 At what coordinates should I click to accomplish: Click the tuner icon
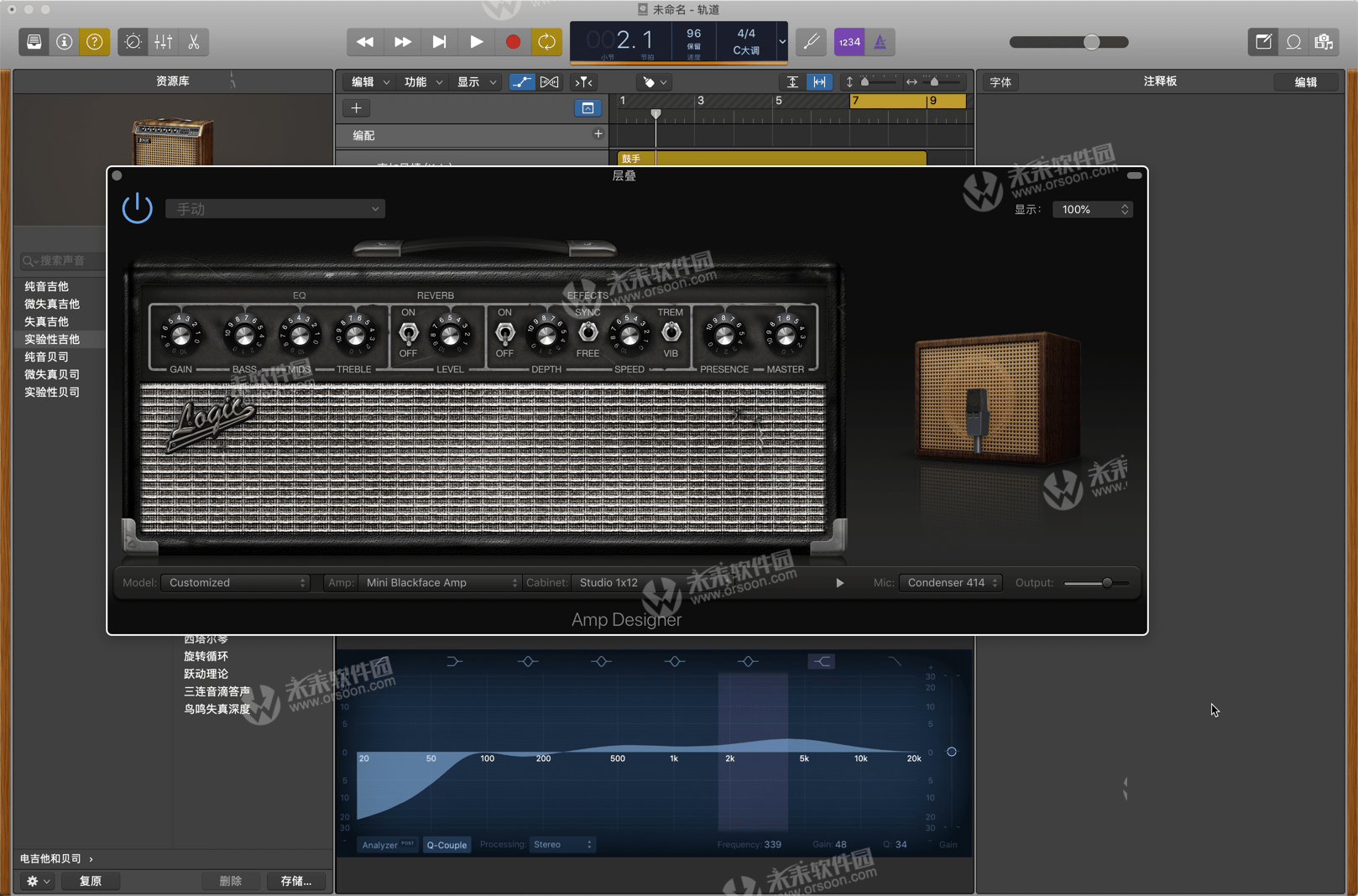[811, 42]
